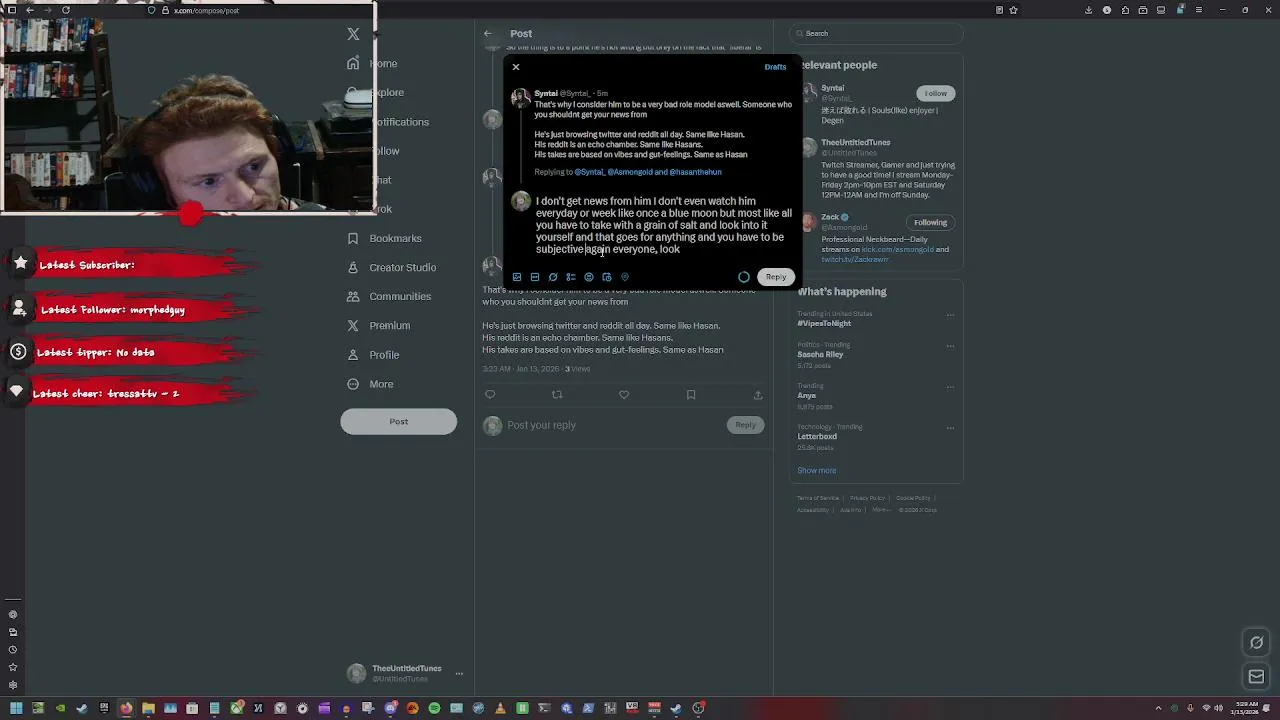Viewport: 1280px width, 720px height.
Task: Open Bookmarks in the sidebar
Action: click(x=385, y=238)
